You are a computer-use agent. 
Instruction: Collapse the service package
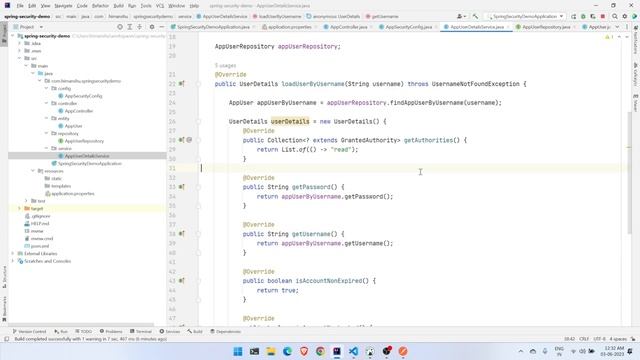(47, 148)
